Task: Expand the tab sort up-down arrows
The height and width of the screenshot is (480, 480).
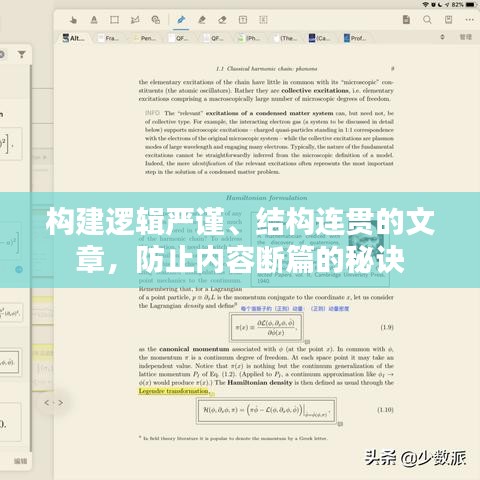Action: tap(442, 37)
